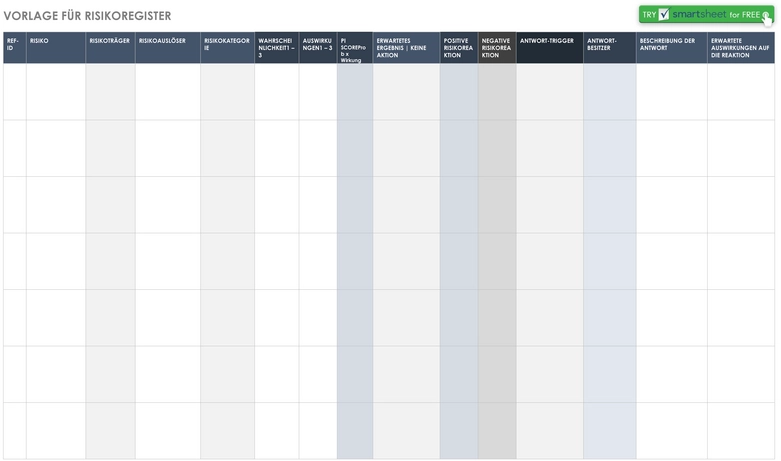
Task: Select the WAHRSCHEINLICHKEIT1 – 3 column header
Action: [277, 48]
